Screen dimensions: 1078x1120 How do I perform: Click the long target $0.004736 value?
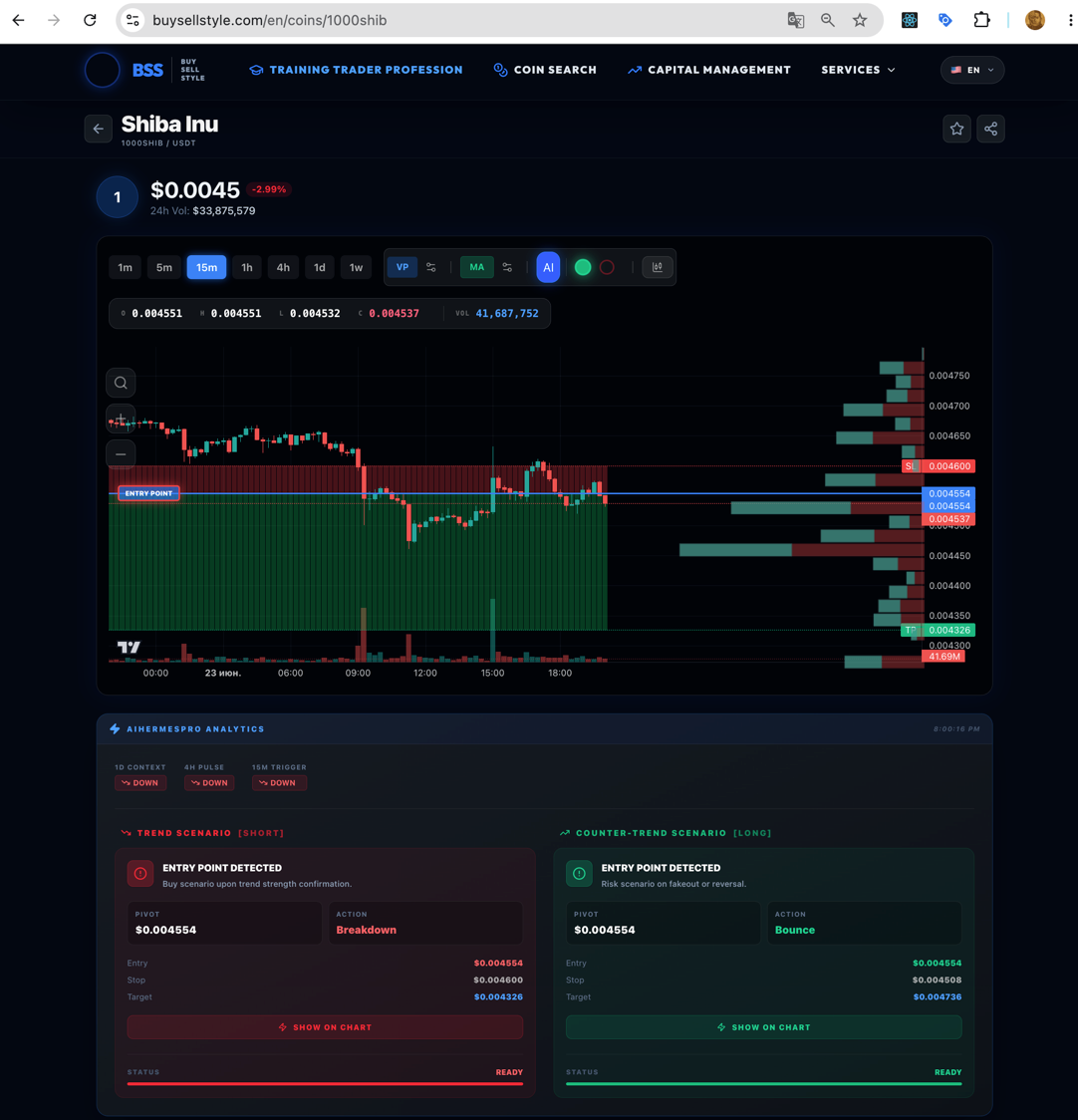pyautogui.click(x=937, y=997)
